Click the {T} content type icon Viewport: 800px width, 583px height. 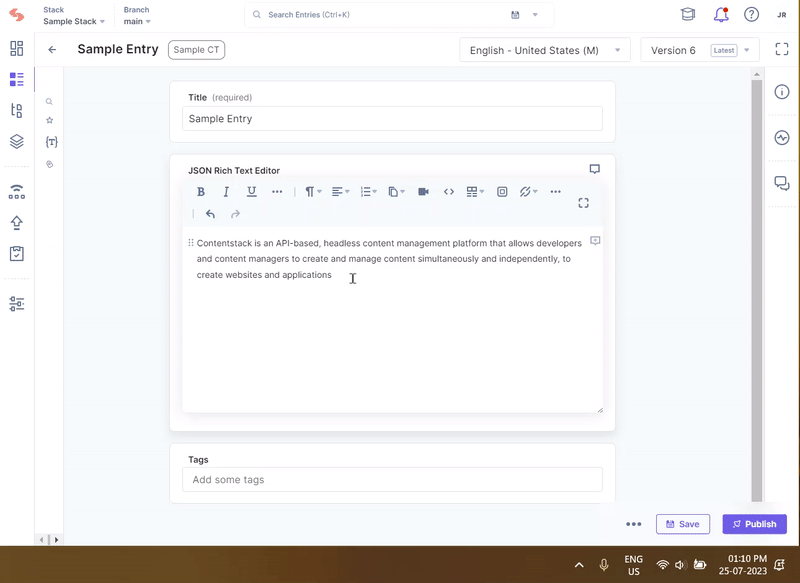point(51,142)
